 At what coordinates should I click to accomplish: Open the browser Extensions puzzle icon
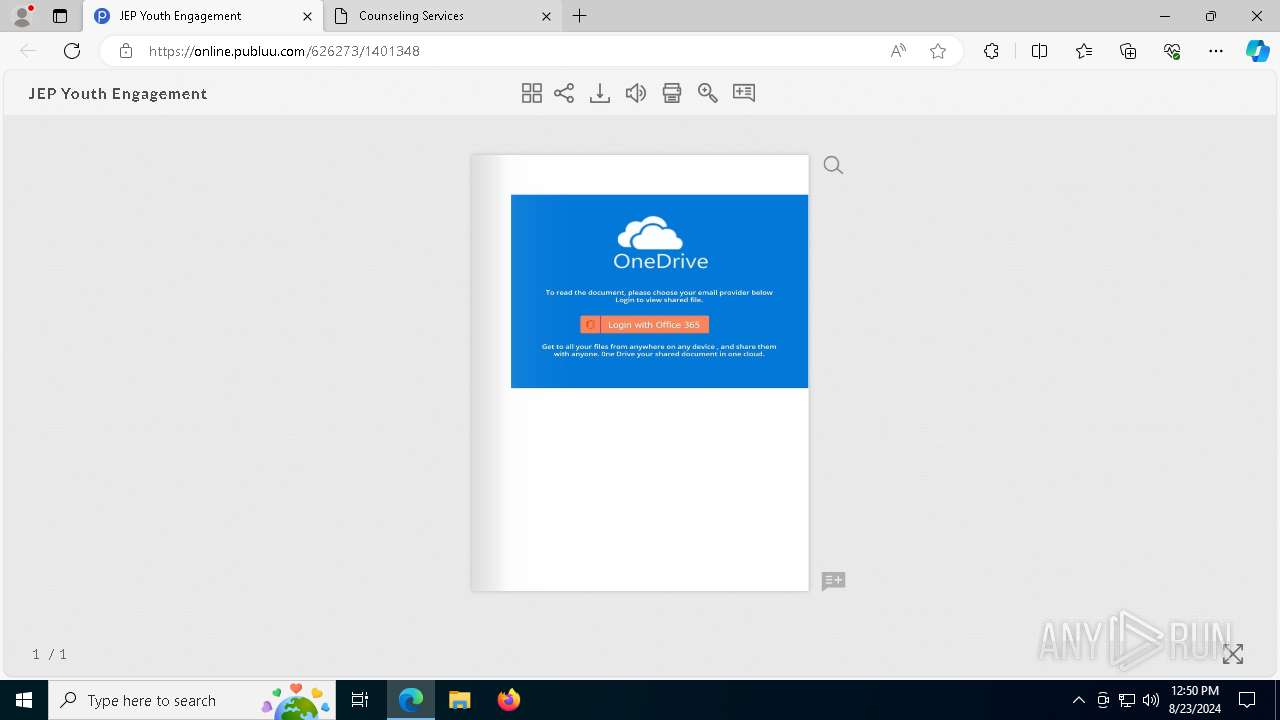click(991, 51)
